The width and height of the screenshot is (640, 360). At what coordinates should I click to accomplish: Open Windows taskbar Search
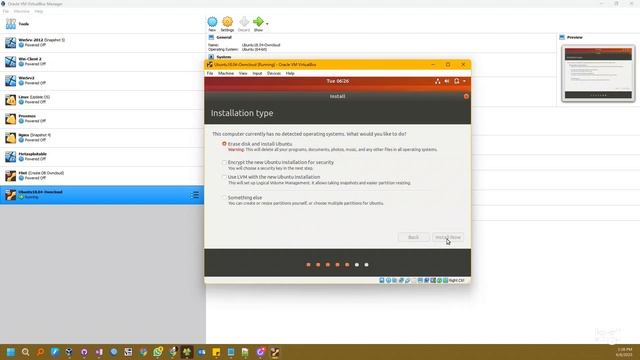[25, 352]
